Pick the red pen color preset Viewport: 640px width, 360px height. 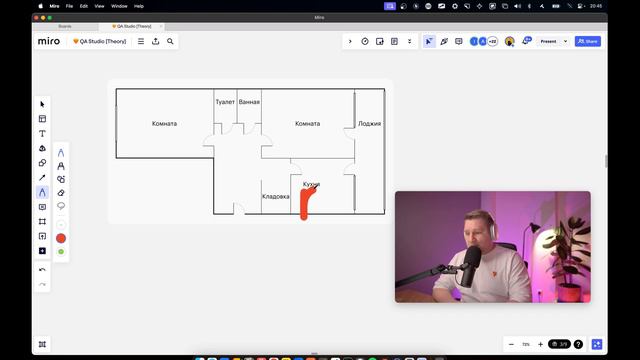click(61, 238)
